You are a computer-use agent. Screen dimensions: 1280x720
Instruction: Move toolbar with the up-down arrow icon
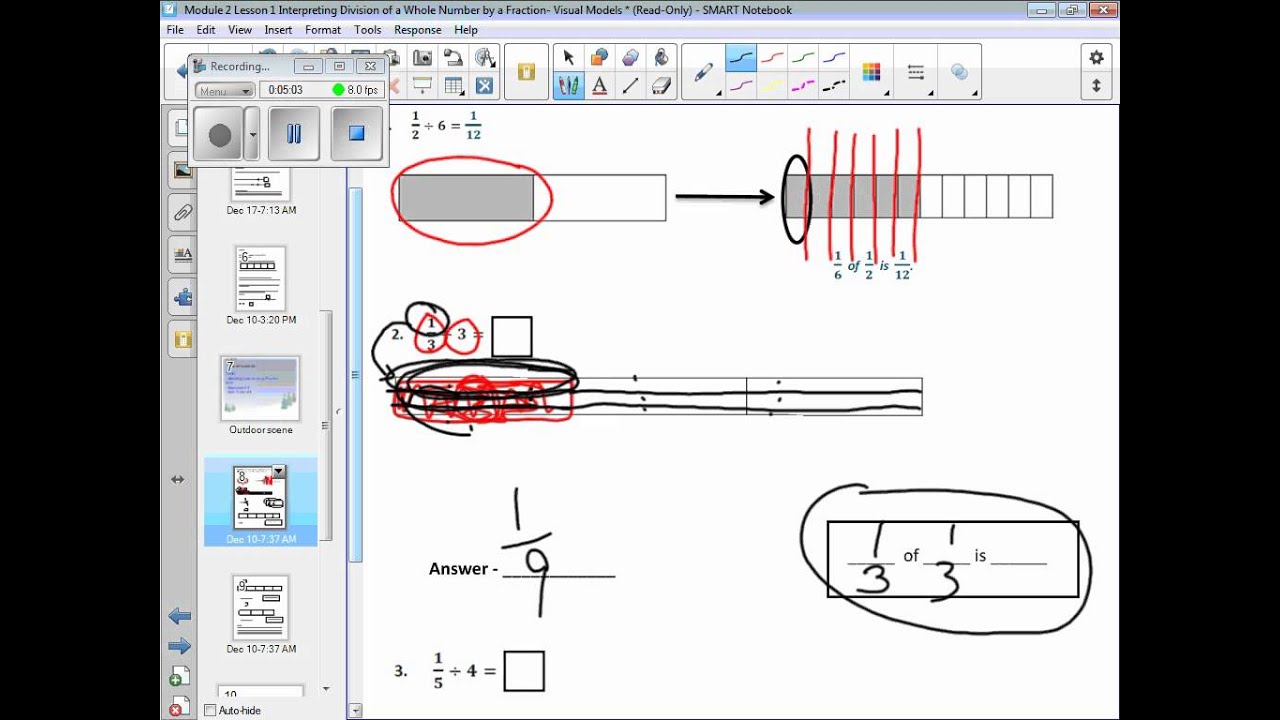pos(1096,86)
